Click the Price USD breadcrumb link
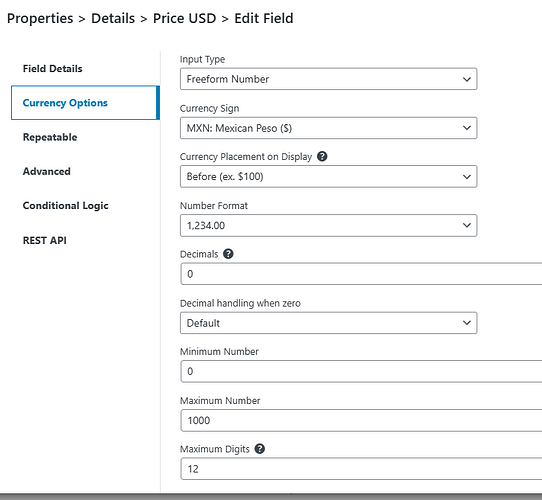 pos(185,18)
